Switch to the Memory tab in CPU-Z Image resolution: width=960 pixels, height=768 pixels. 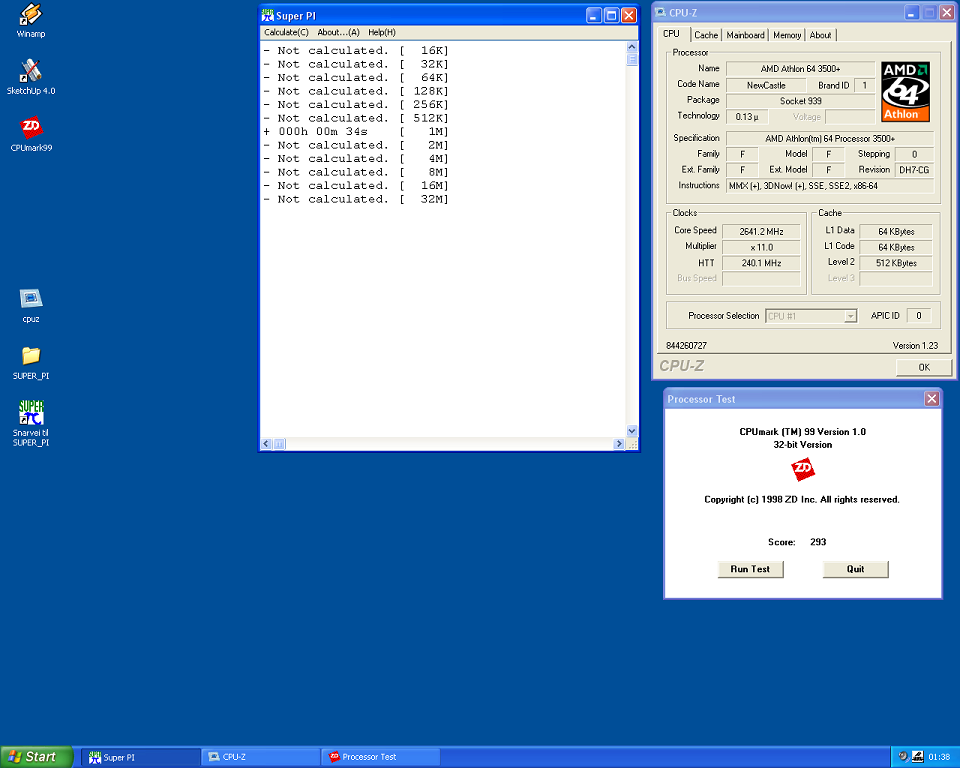point(787,35)
